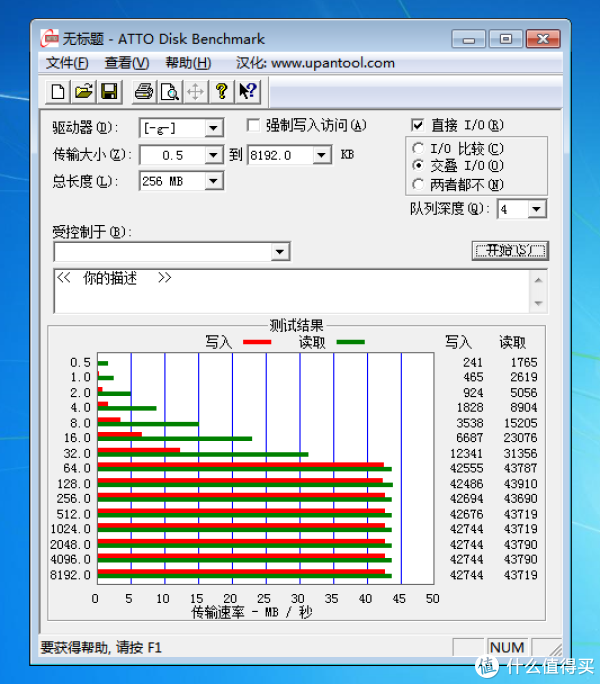Enable the force write access checkbox
This screenshot has height=684, width=600.
(253, 125)
